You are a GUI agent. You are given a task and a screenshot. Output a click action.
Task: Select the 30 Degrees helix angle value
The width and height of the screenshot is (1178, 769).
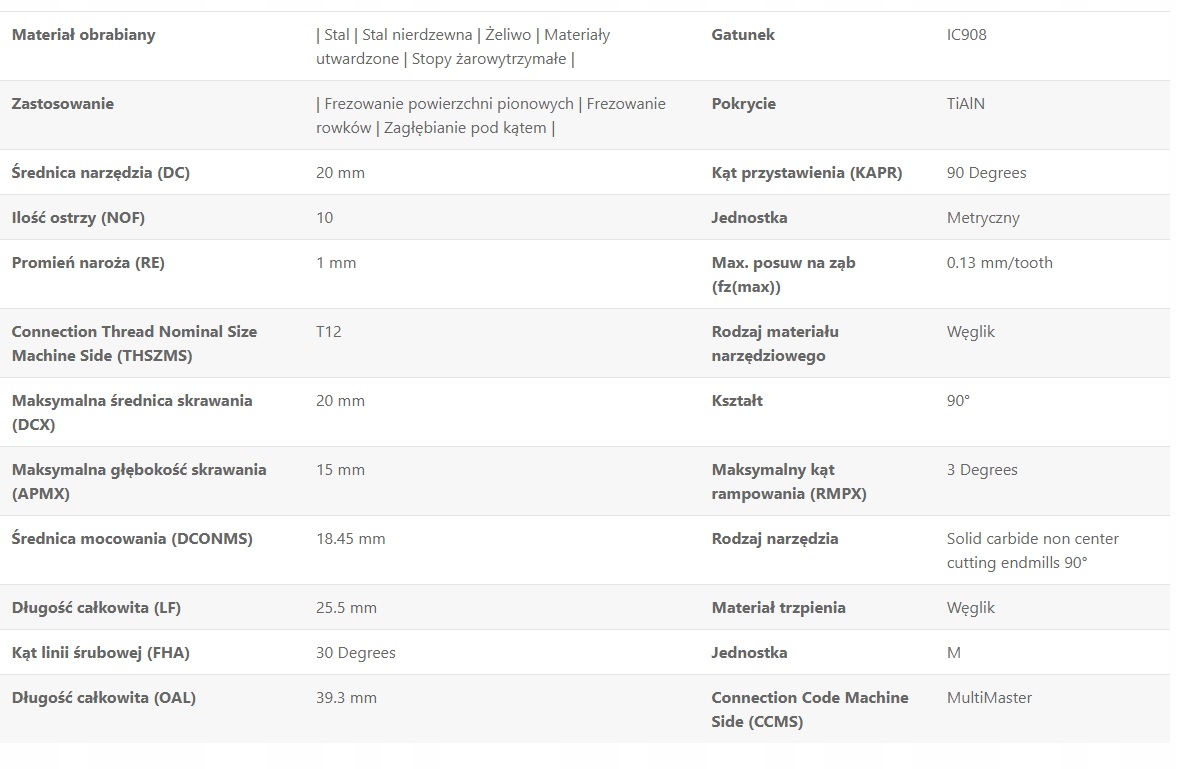355,653
